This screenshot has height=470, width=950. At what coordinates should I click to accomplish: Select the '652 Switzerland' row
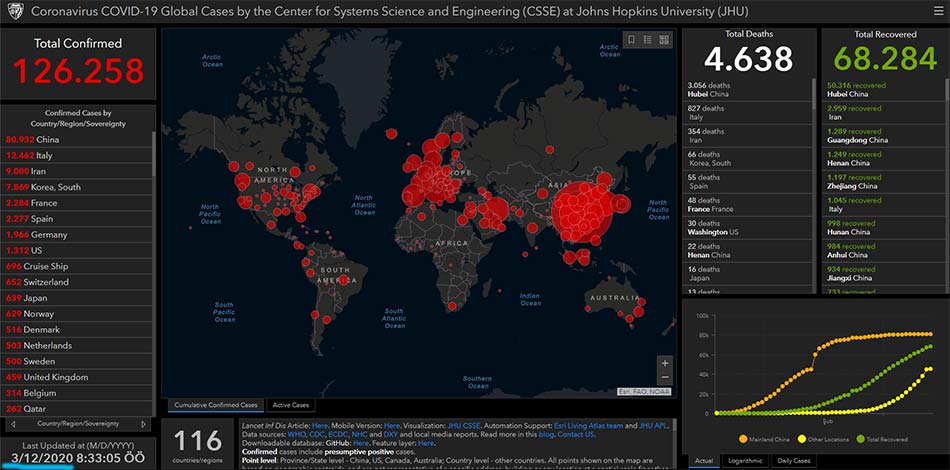76,282
